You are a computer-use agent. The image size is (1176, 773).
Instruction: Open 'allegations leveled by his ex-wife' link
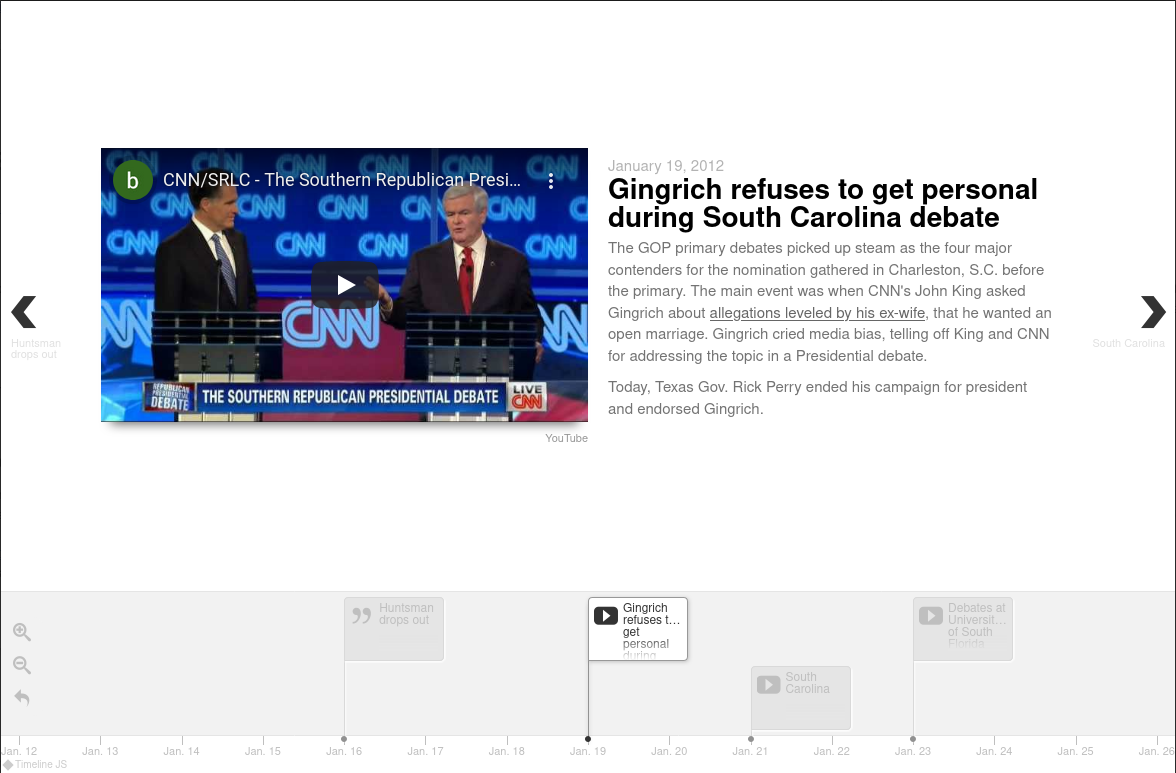pyautogui.click(x=818, y=313)
